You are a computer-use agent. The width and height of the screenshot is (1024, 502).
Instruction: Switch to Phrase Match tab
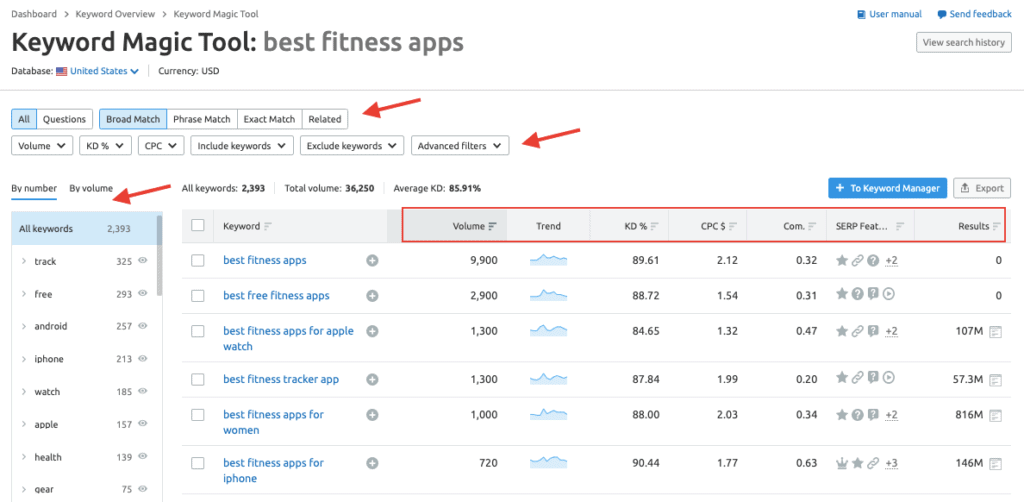click(201, 119)
